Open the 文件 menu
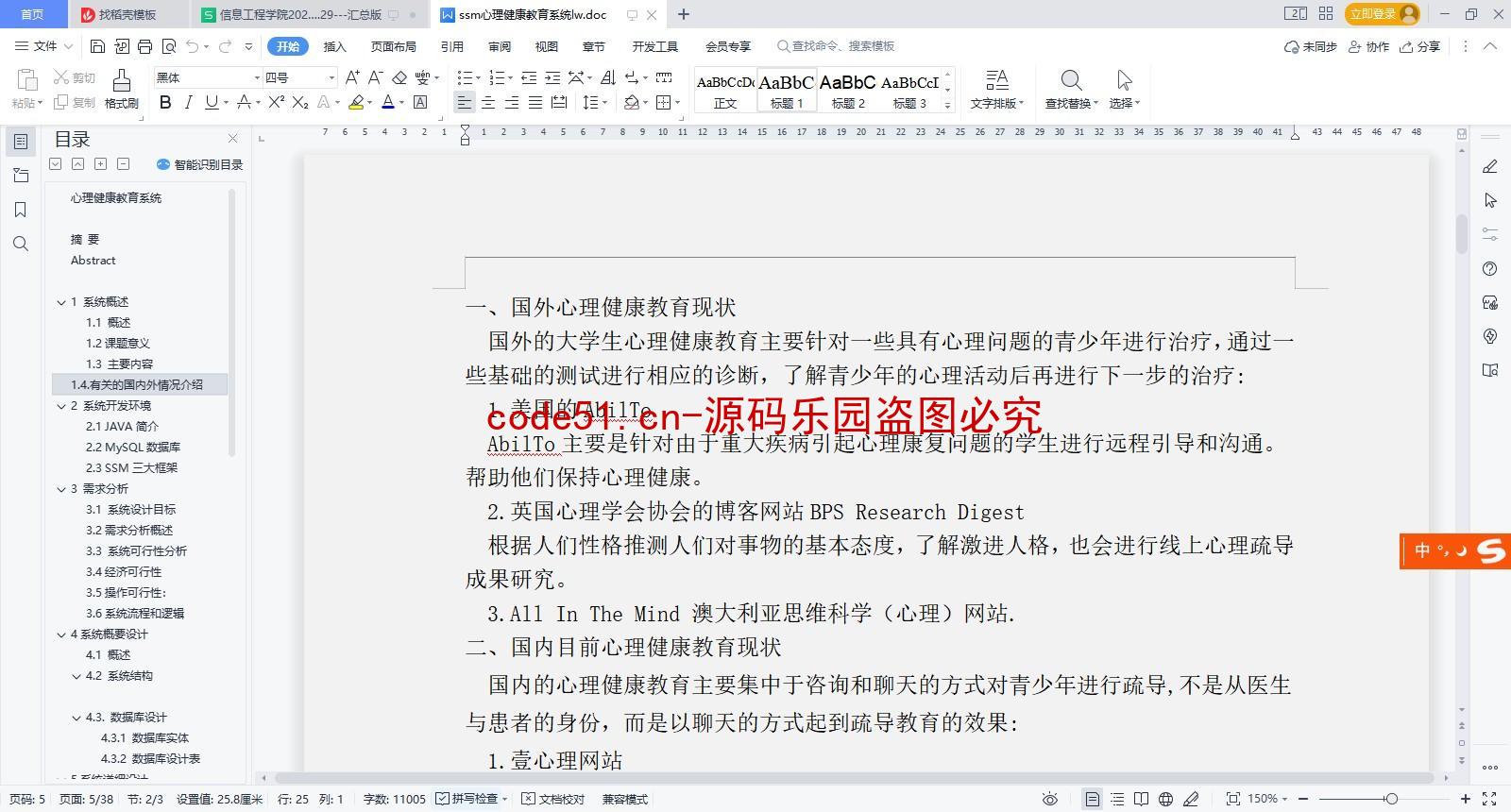This screenshot has width=1511, height=812. [x=44, y=46]
